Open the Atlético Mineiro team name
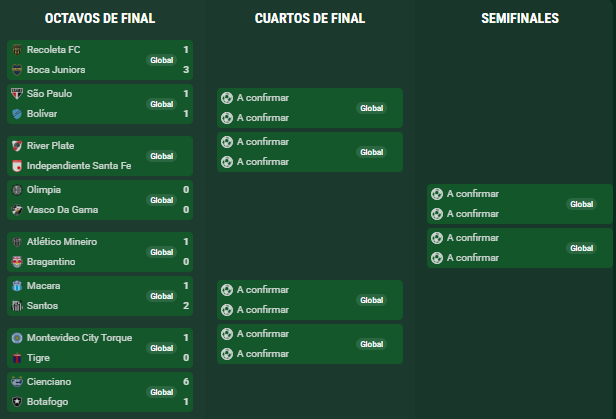 tap(62, 242)
